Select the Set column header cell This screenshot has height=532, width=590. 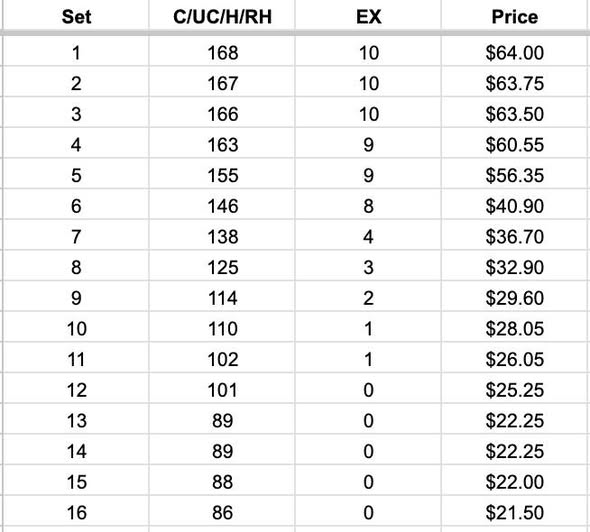click(76, 17)
